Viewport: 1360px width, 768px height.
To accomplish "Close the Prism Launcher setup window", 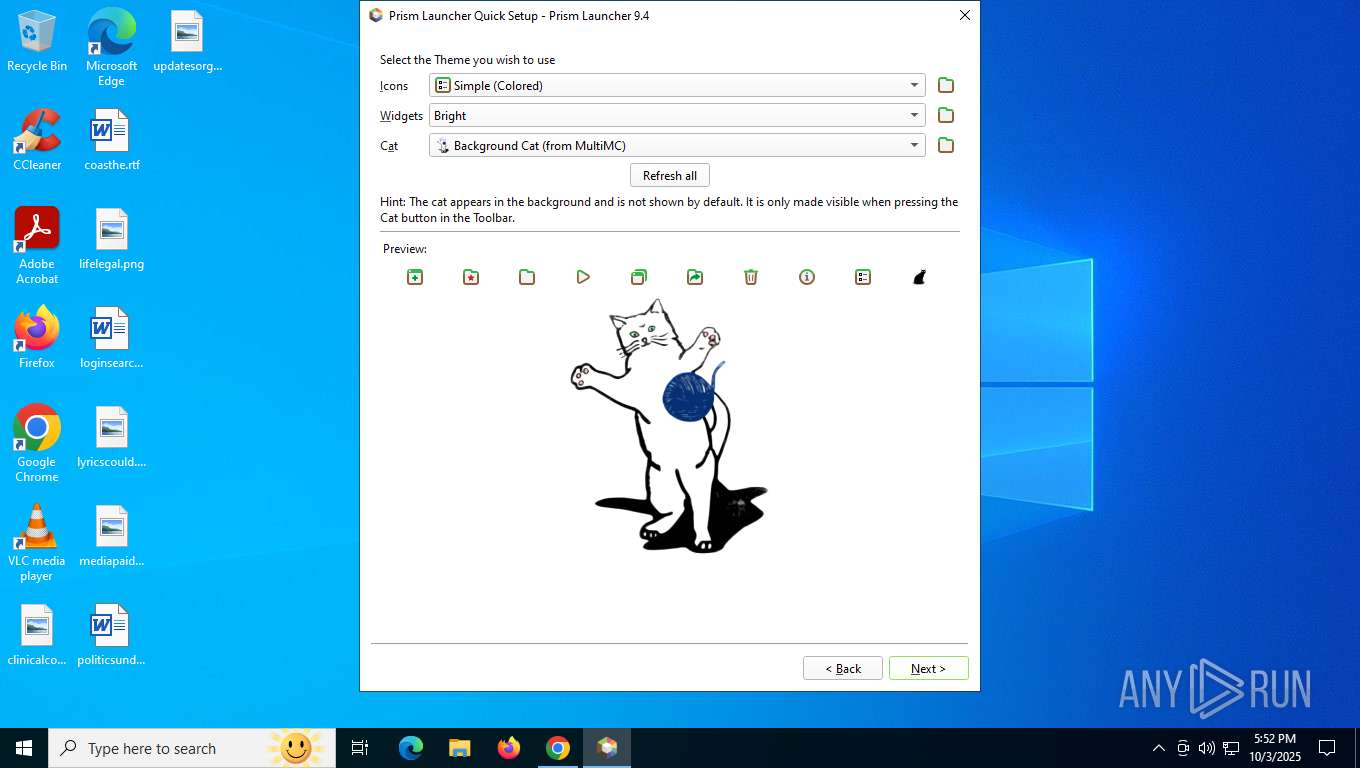I will click(x=965, y=15).
